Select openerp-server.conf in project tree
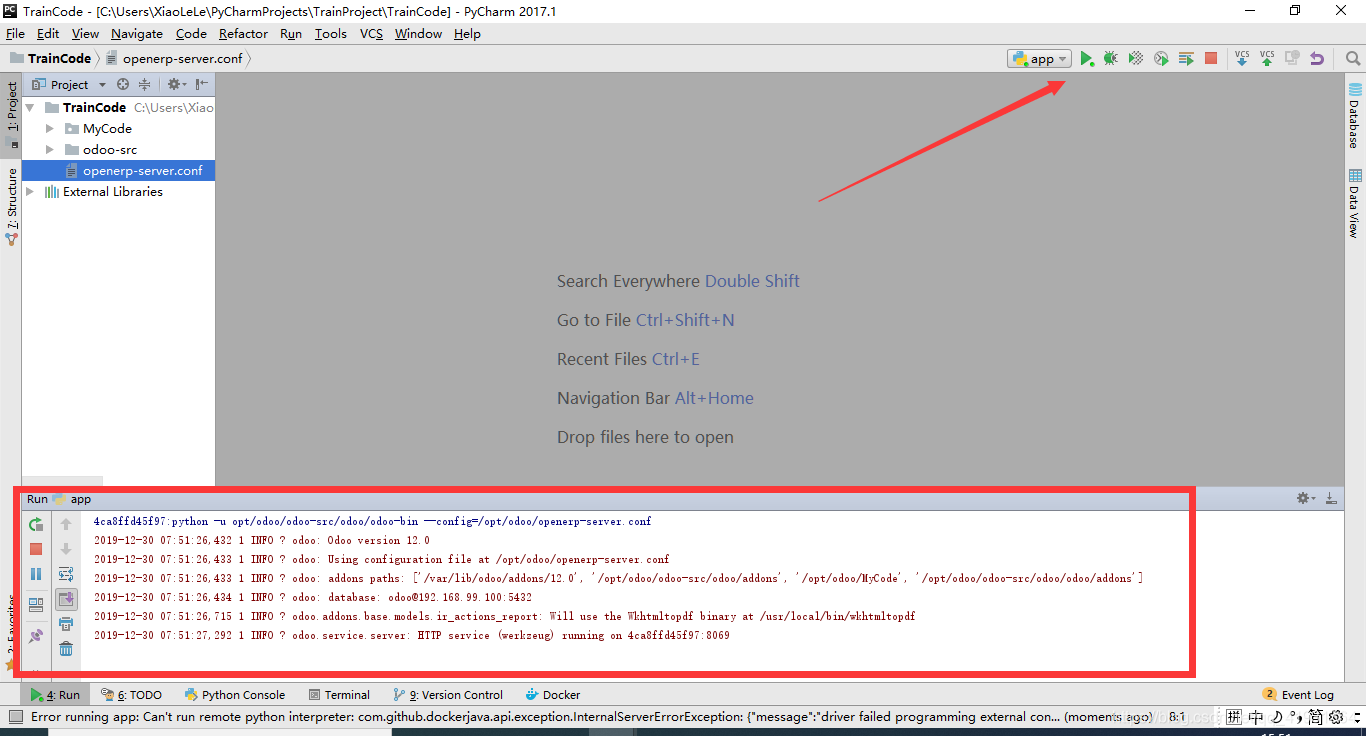The height and width of the screenshot is (736, 1366). (x=142, y=171)
